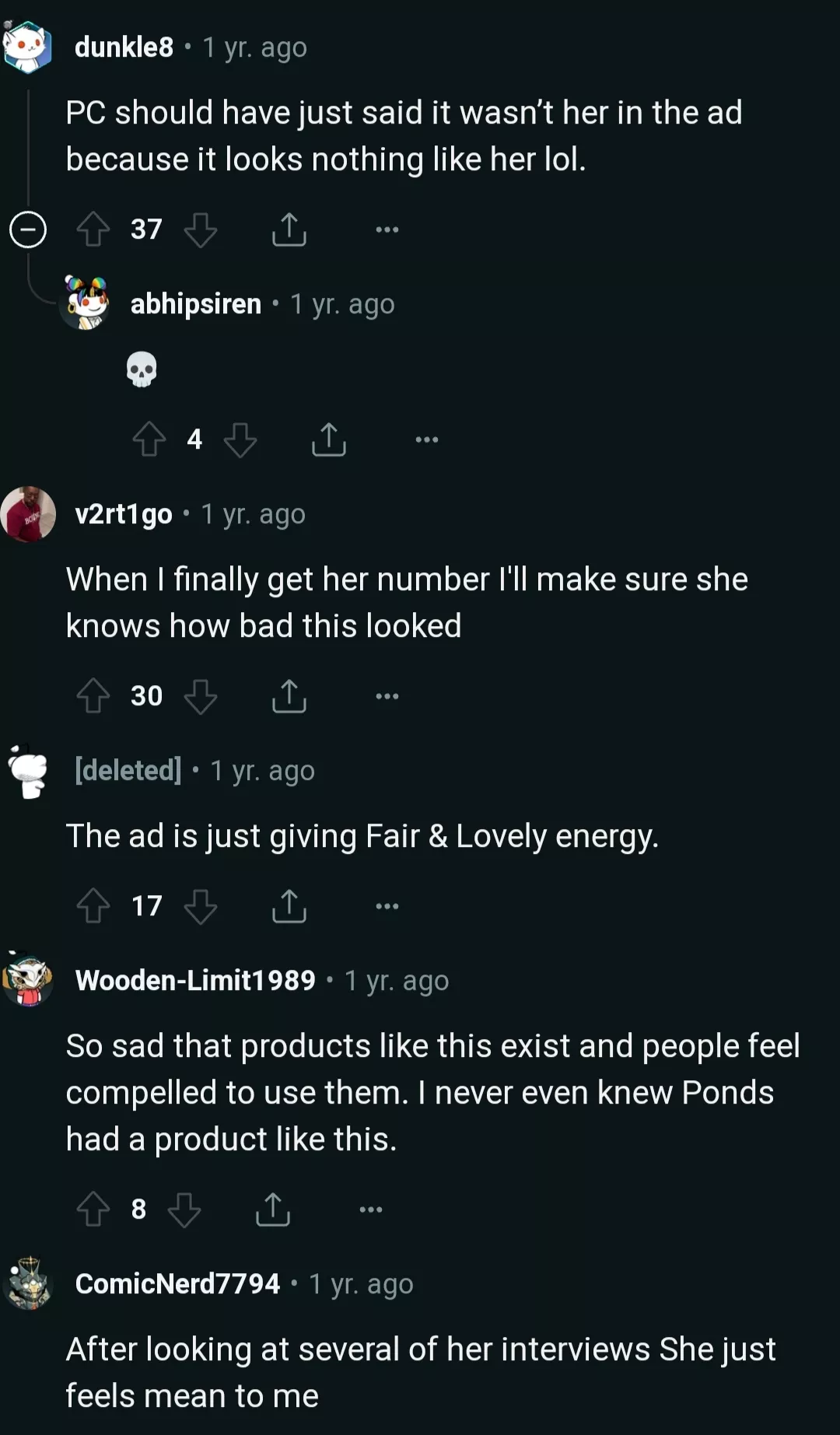Downvote v2rt1go's comment
This screenshot has width=840, height=1435.
click(201, 696)
